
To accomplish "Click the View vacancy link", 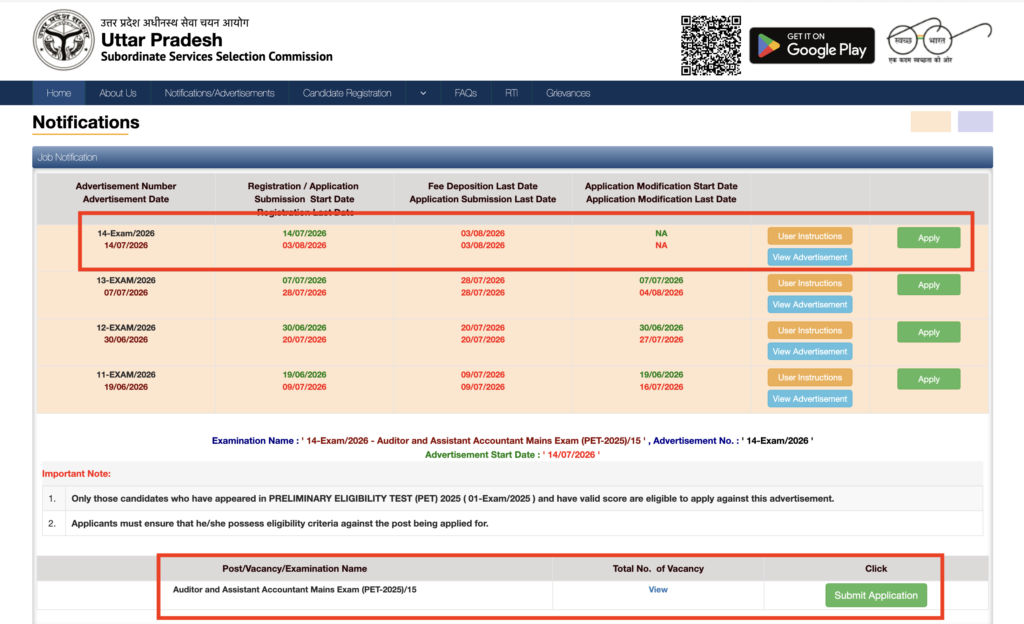I will [x=658, y=589].
